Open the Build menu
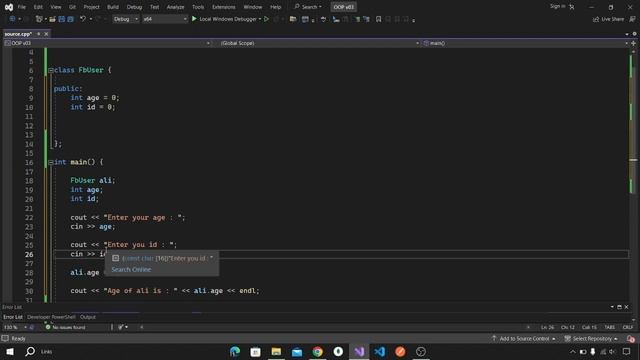Image resolution: width=640 pixels, height=360 pixels. 113,7
